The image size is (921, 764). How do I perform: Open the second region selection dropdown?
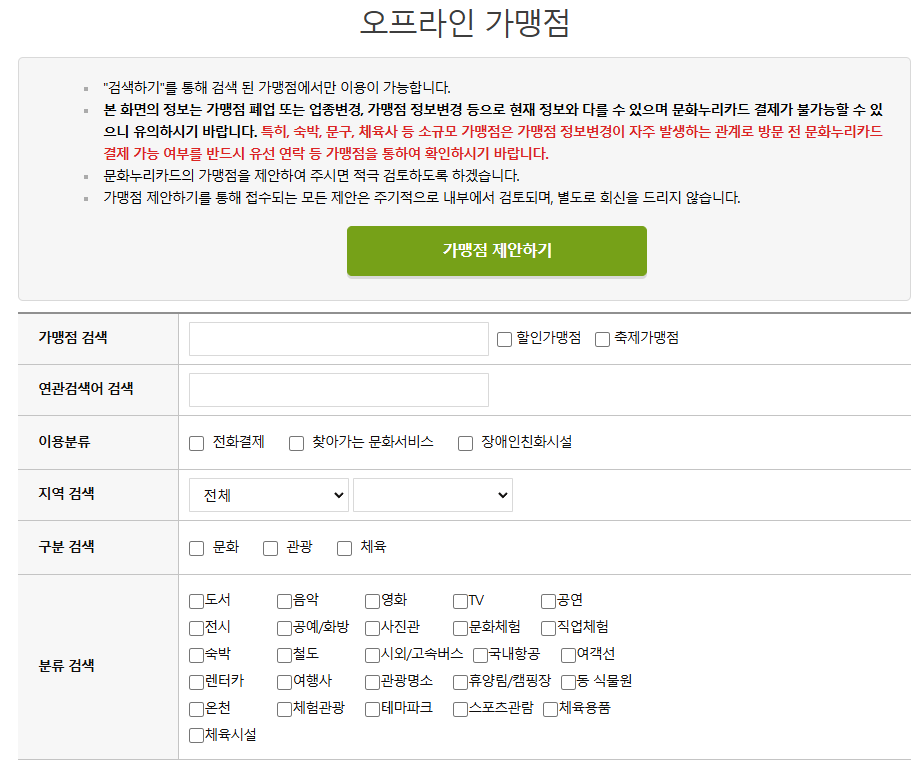pos(432,494)
